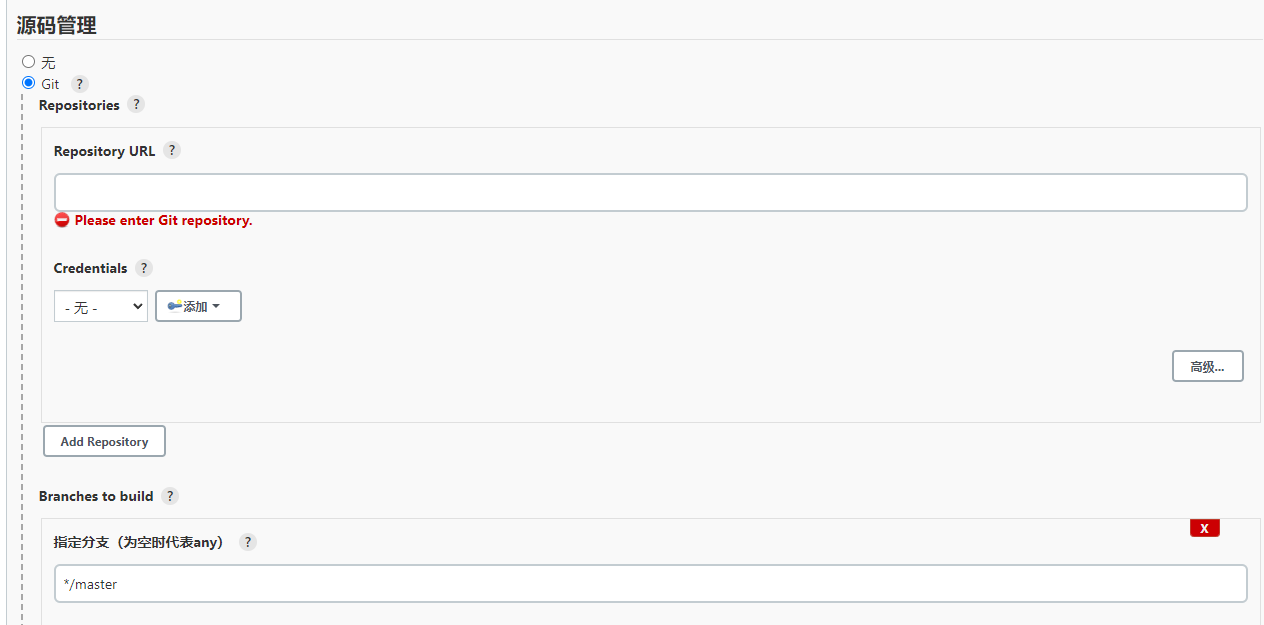Show help for Repositories section

coord(136,104)
